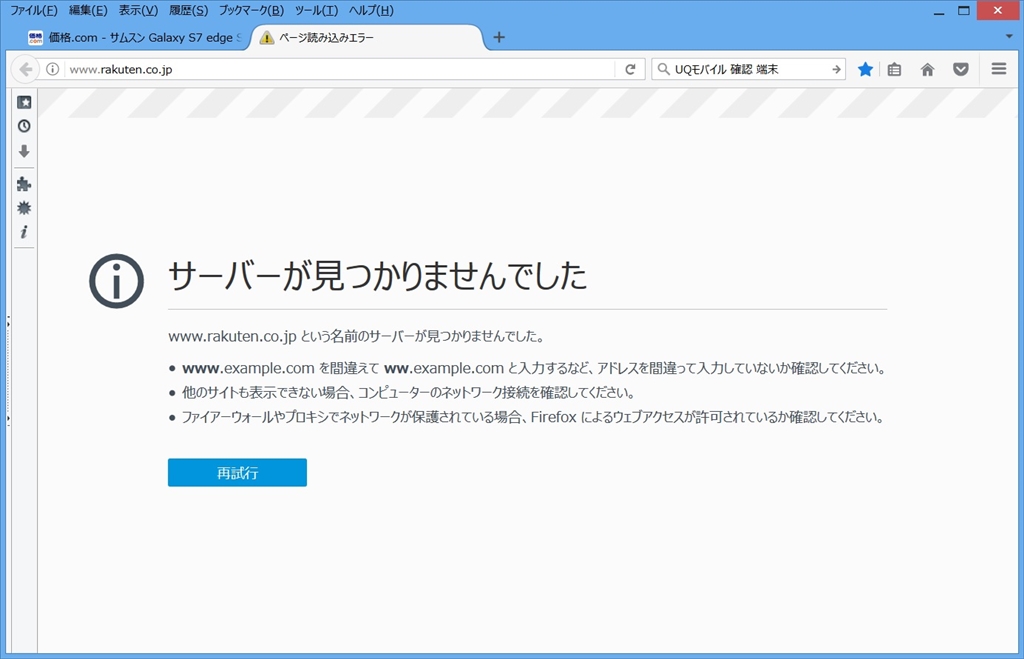Click the back arrow navigation button

click(25, 69)
